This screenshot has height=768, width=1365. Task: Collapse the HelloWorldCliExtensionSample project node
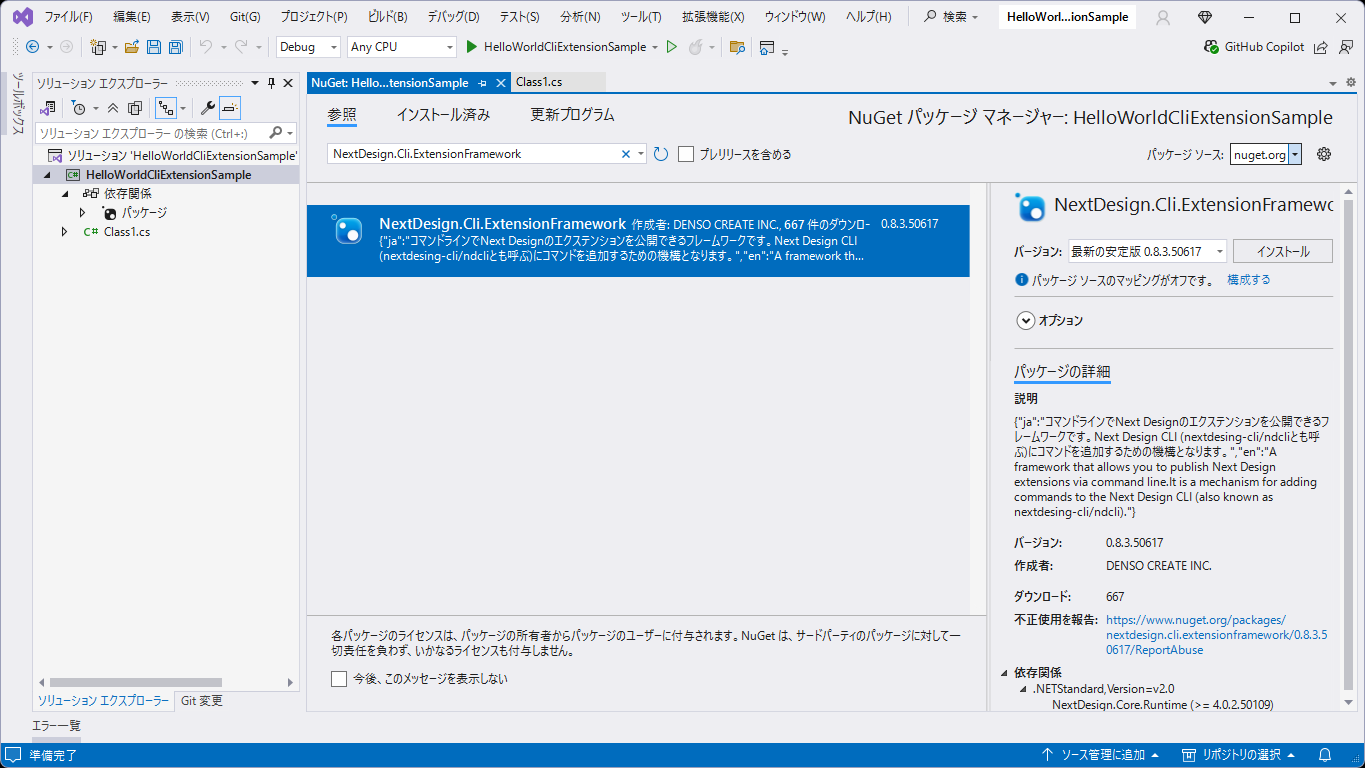pos(46,175)
